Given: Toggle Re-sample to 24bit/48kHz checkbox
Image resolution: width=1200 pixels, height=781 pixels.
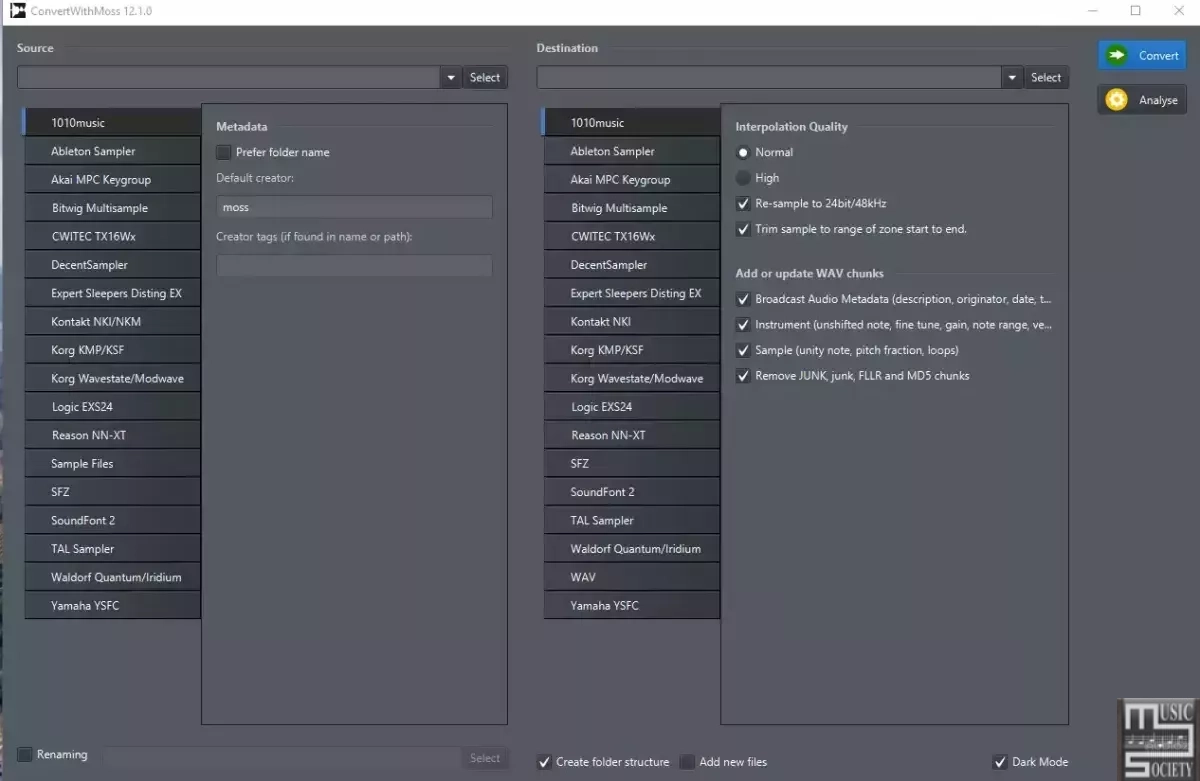Looking at the screenshot, I should (743, 203).
